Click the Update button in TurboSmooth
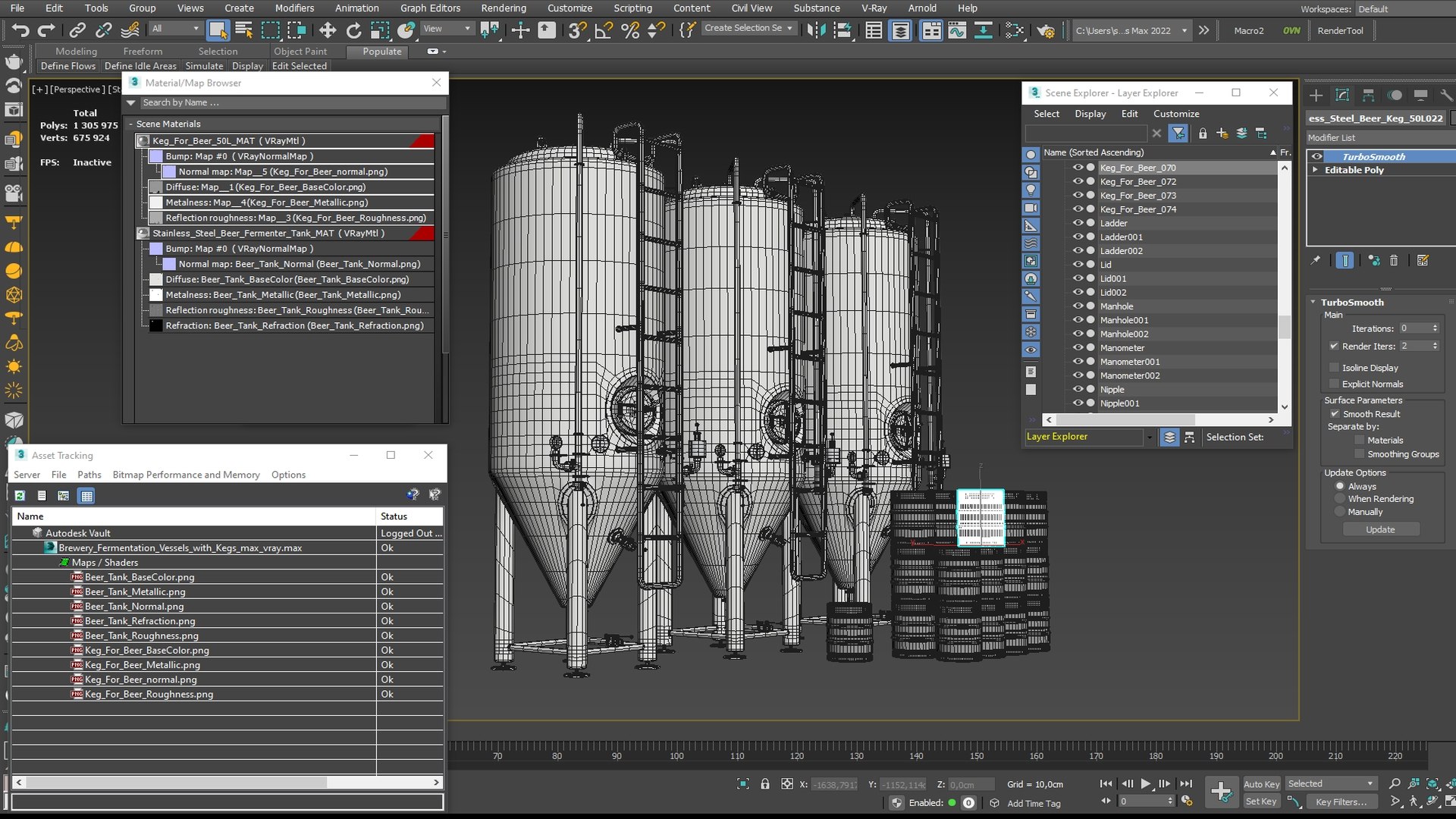 click(x=1380, y=529)
